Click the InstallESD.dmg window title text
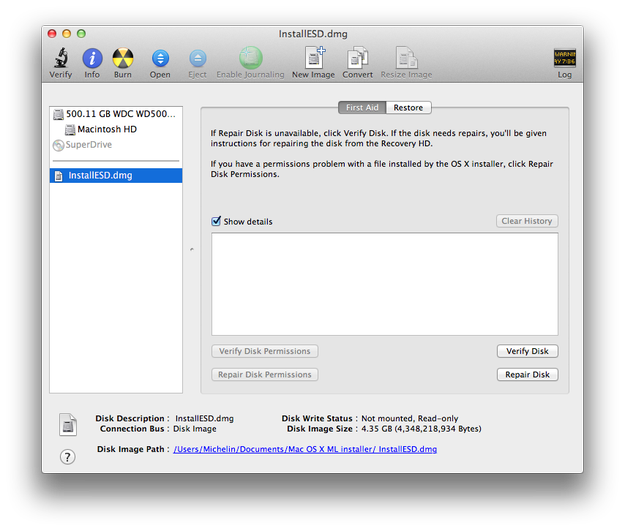This screenshot has height=531, width=625. (x=313, y=34)
